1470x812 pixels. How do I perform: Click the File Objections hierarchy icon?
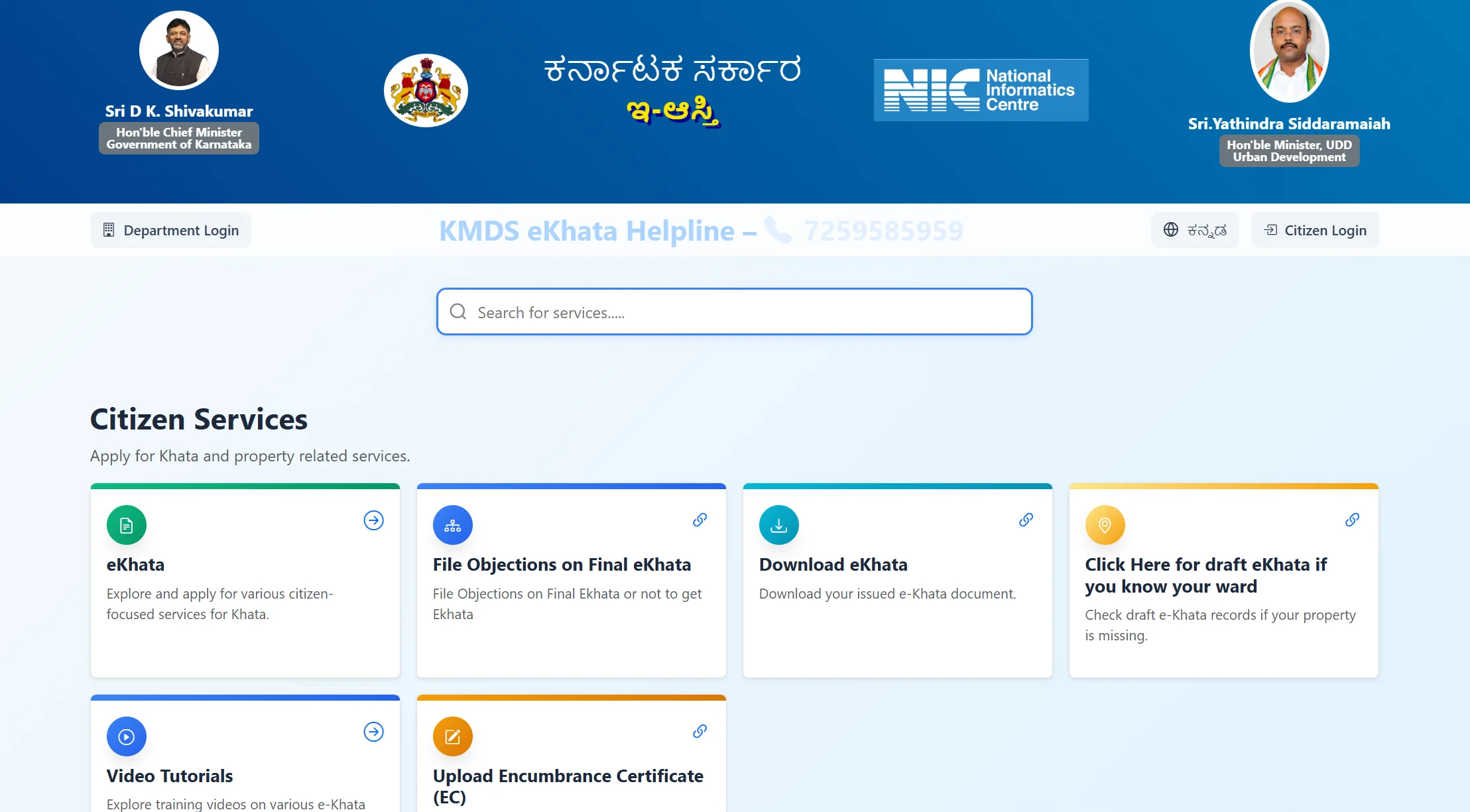(x=453, y=525)
